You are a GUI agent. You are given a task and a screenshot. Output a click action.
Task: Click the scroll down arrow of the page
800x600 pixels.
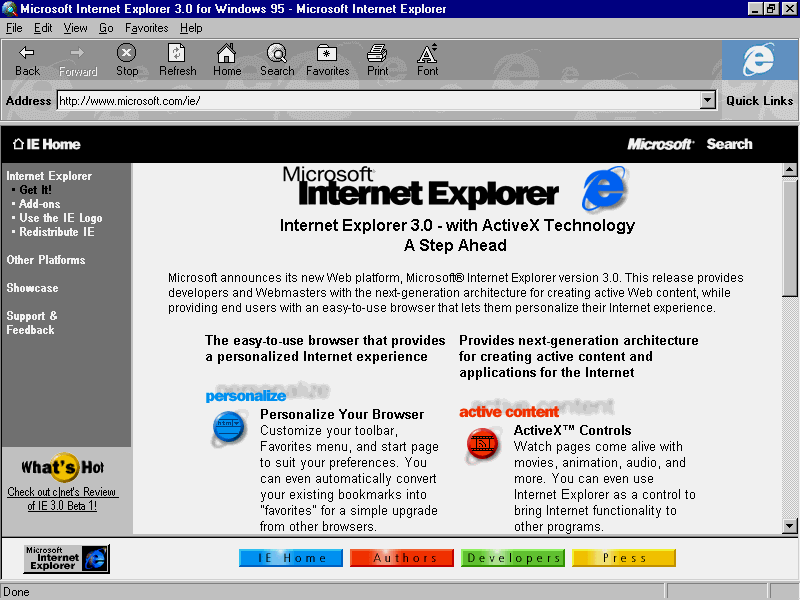(x=789, y=526)
